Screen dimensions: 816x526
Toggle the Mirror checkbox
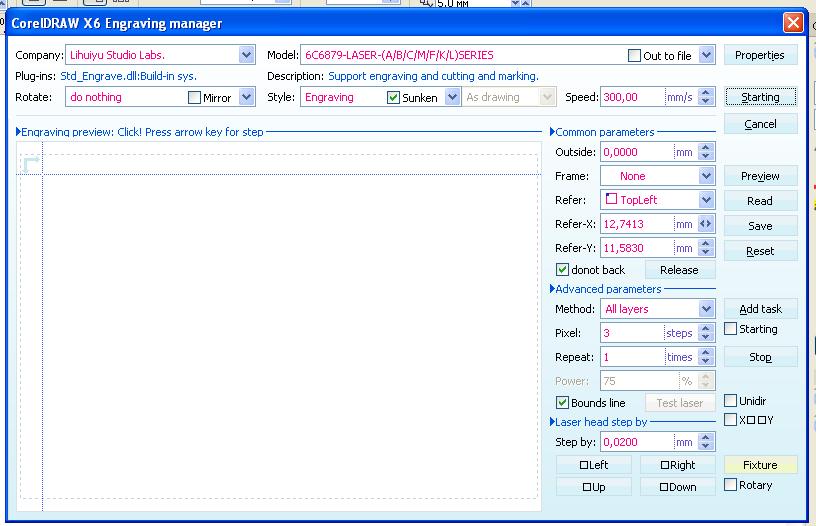click(x=194, y=97)
